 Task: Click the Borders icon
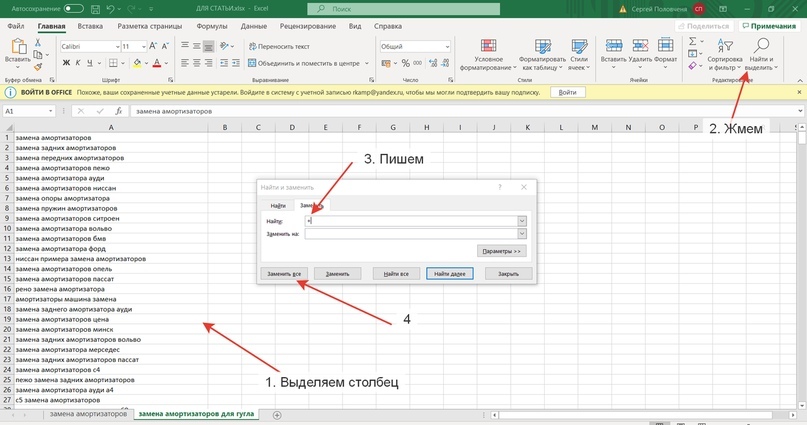[x=113, y=63]
